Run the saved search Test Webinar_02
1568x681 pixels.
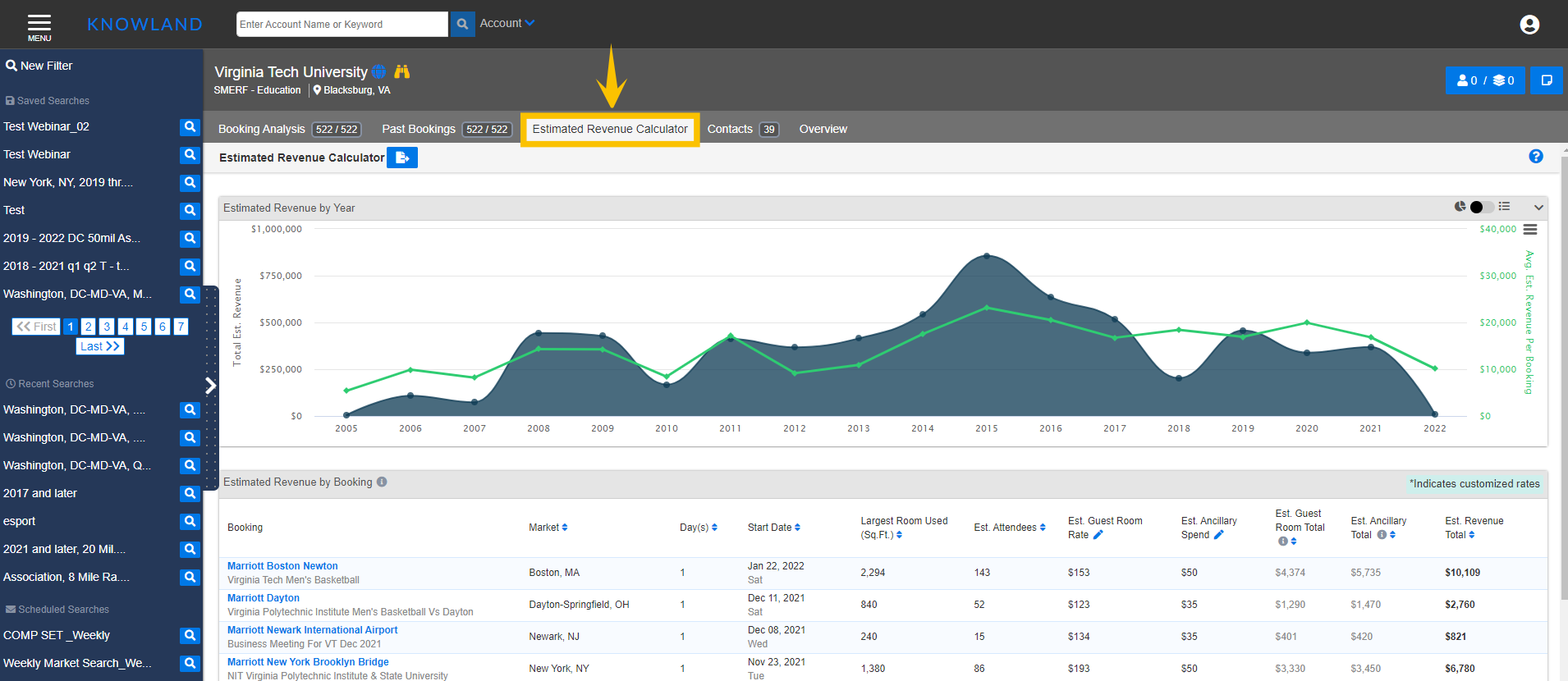[x=190, y=127]
